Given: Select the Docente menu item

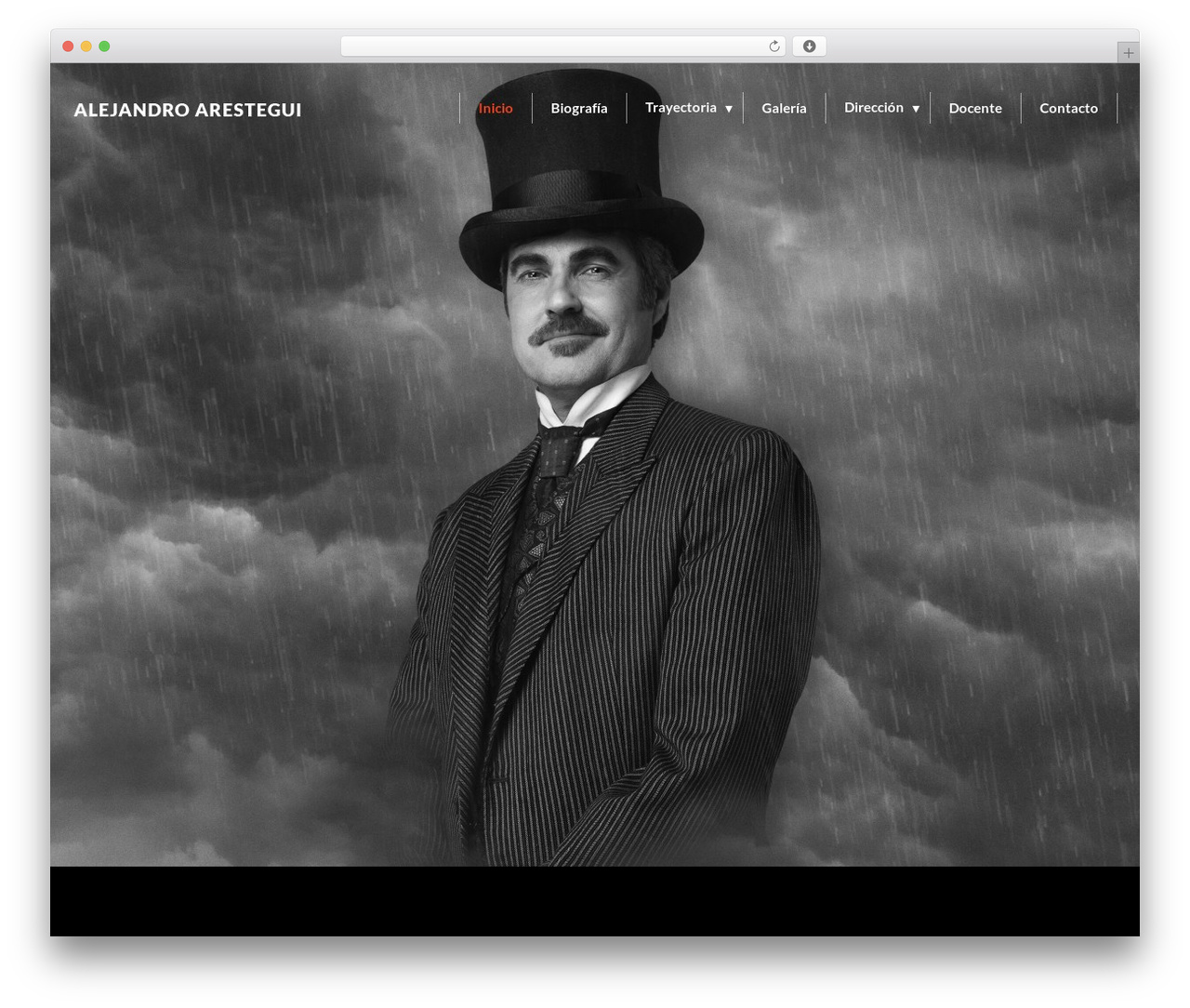Looking at the screenshot, I should click(x=975, y=108).
